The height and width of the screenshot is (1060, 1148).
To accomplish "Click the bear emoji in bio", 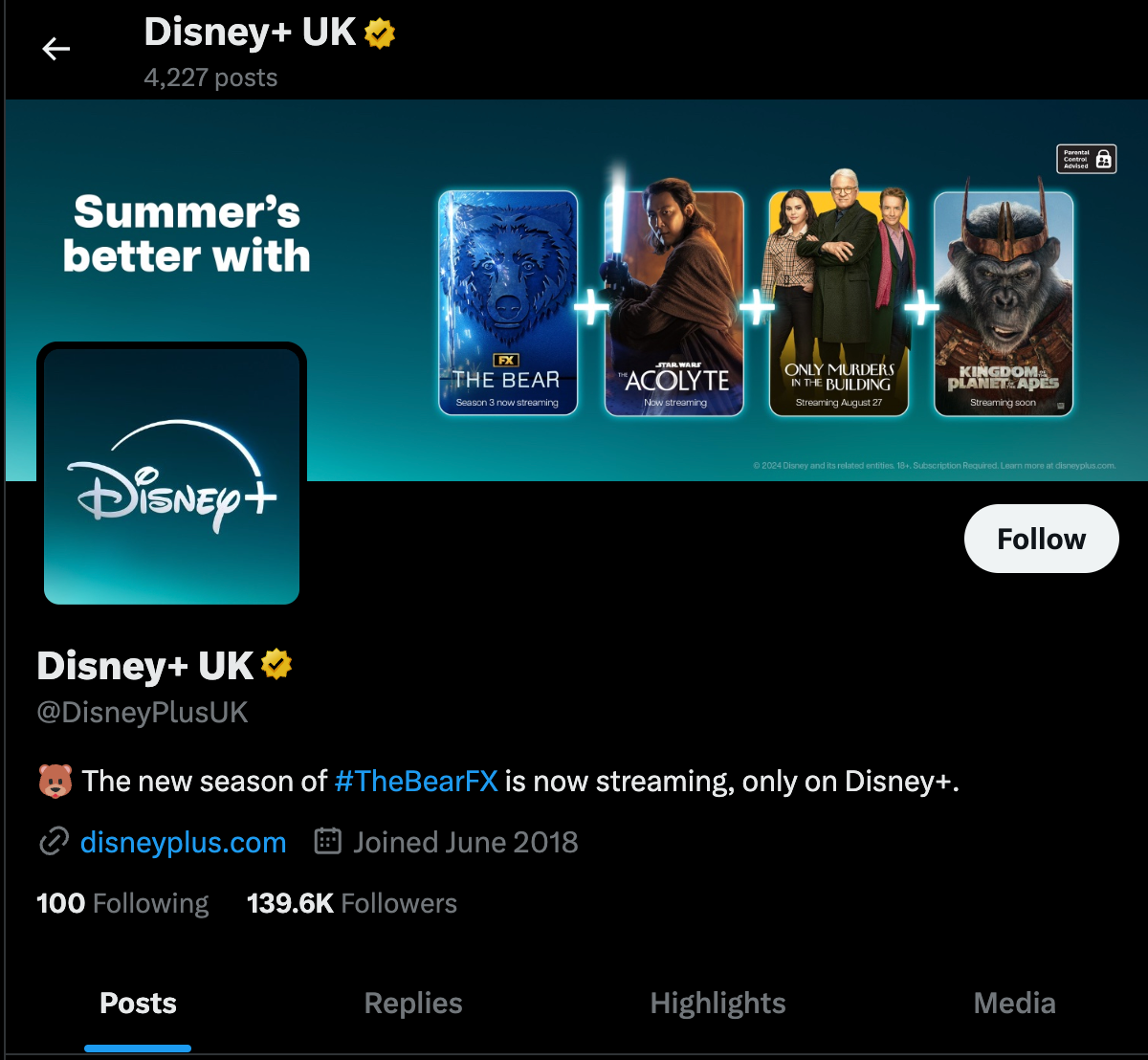I will [55, 782].
